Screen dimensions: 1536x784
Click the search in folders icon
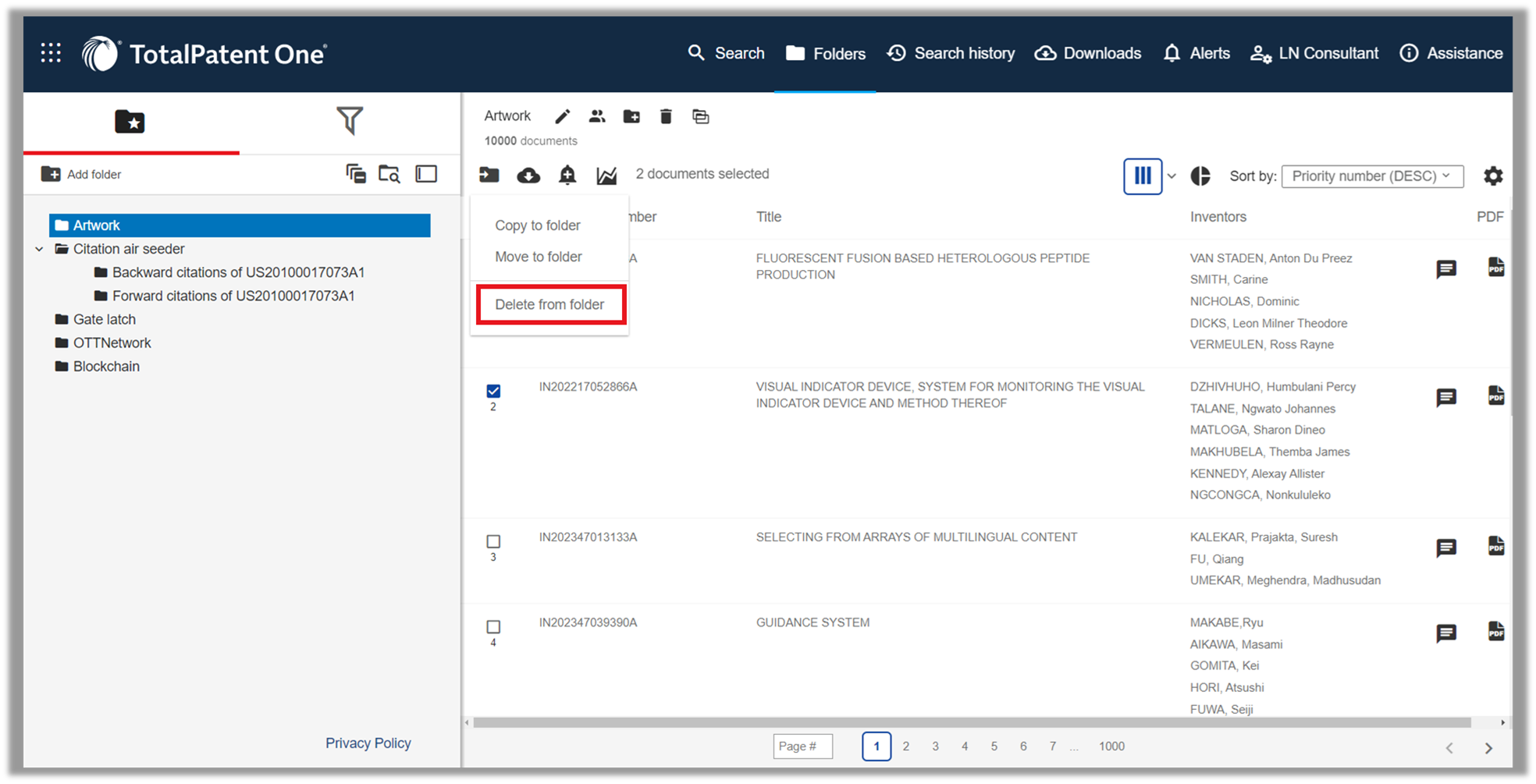(389, 174)
